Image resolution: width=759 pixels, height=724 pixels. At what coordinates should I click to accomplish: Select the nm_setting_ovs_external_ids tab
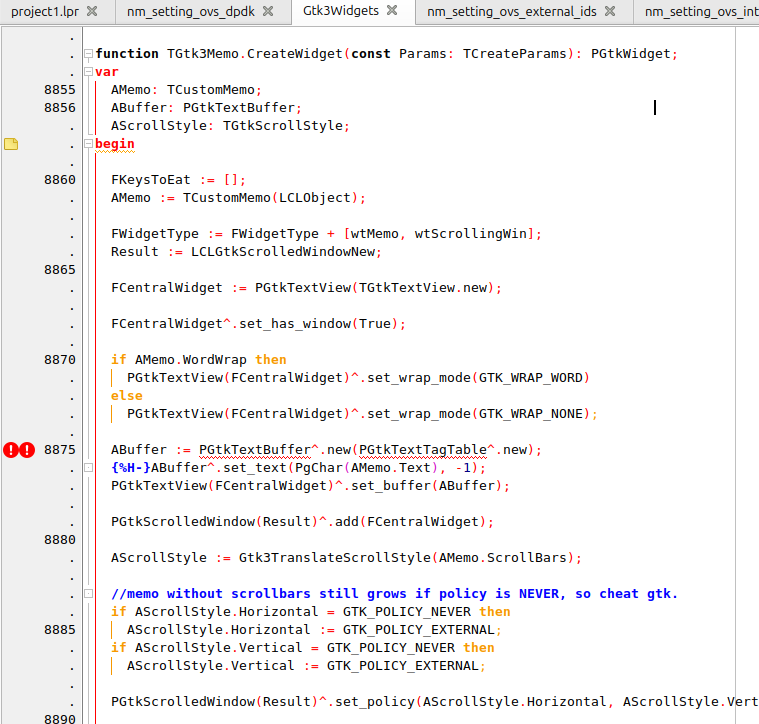click(x=512, y=12)
